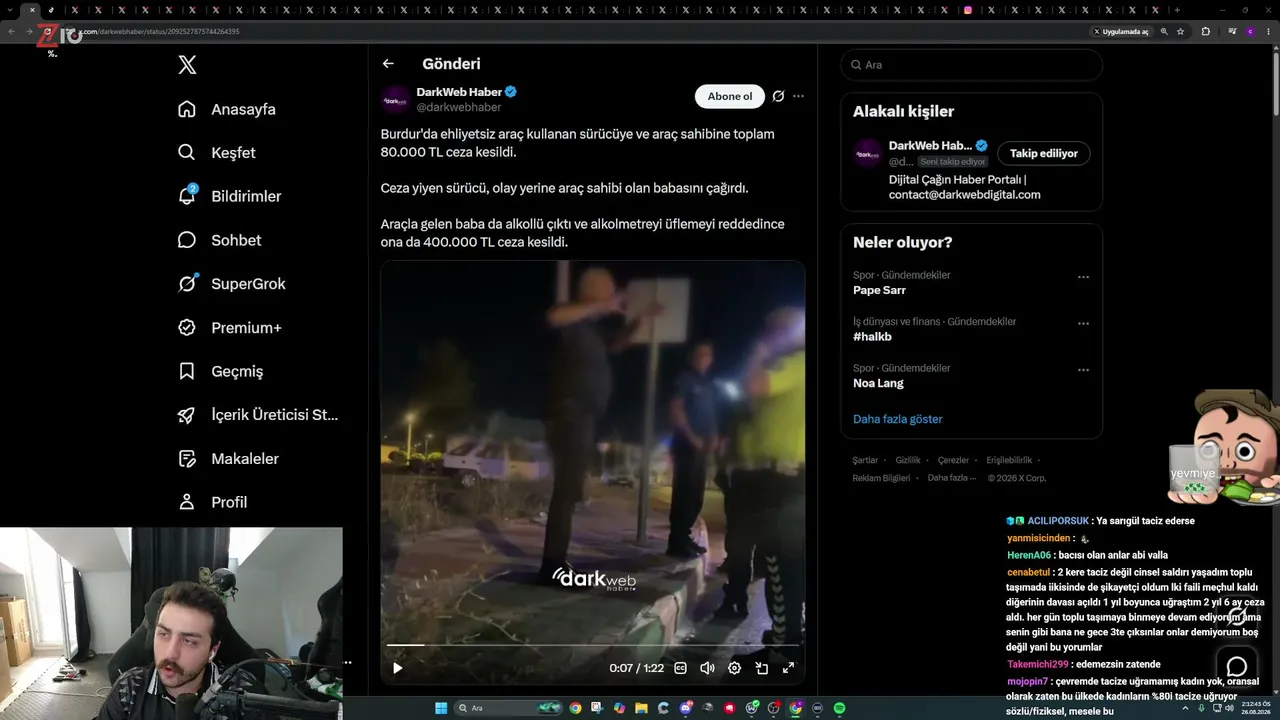
Task: Open the Çerezler footer link
Action: [953, 460]
